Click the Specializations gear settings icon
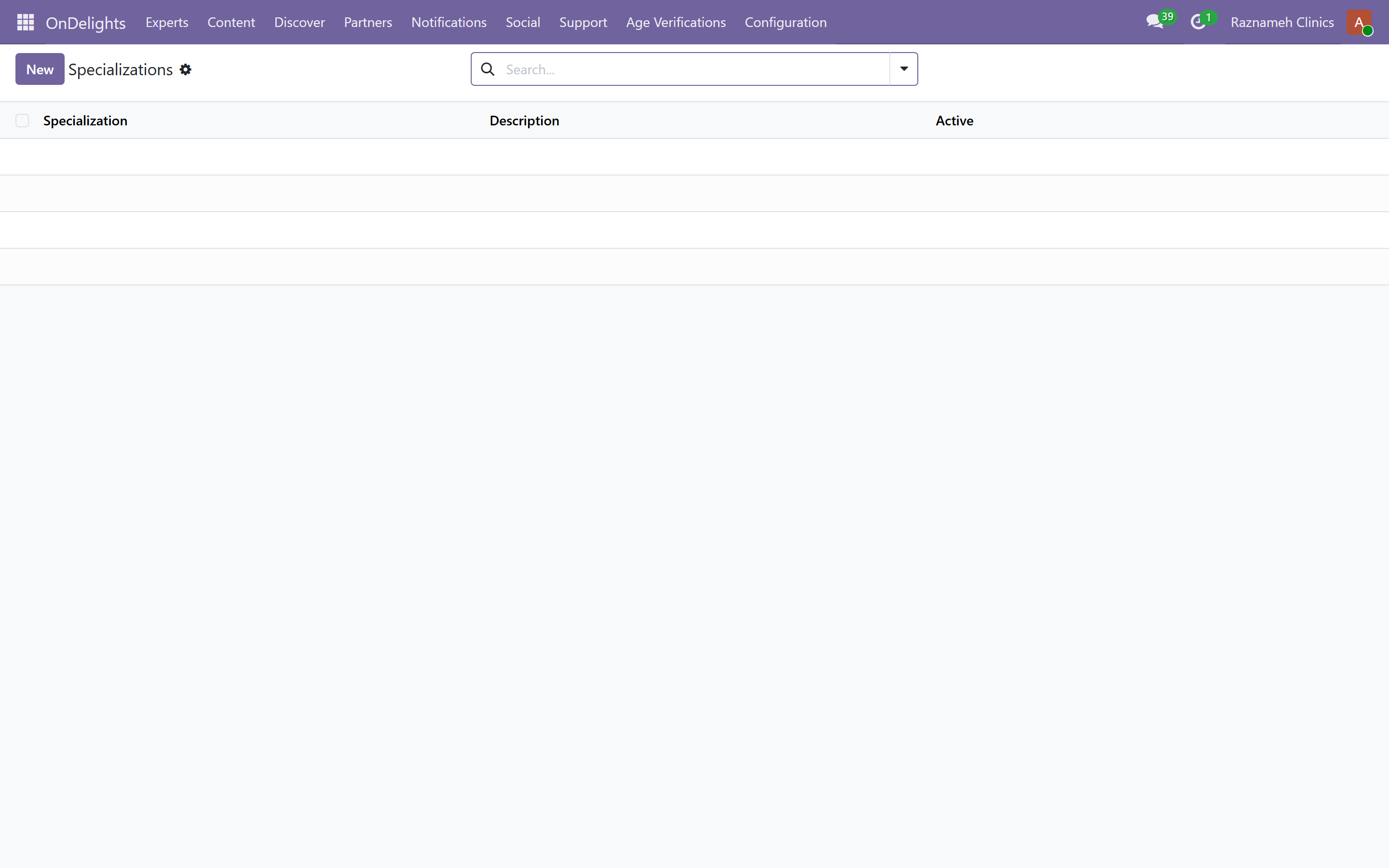 coord(185,69)
